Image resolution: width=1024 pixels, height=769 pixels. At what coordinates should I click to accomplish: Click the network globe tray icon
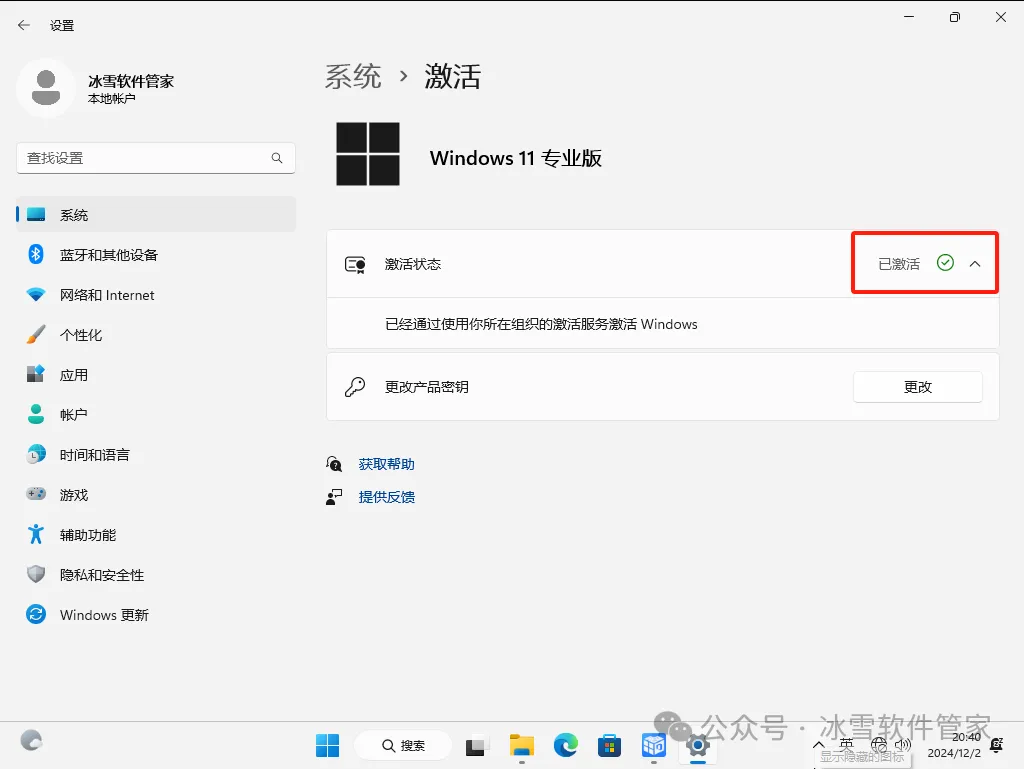pyautogui.click(x=879, y=745)
